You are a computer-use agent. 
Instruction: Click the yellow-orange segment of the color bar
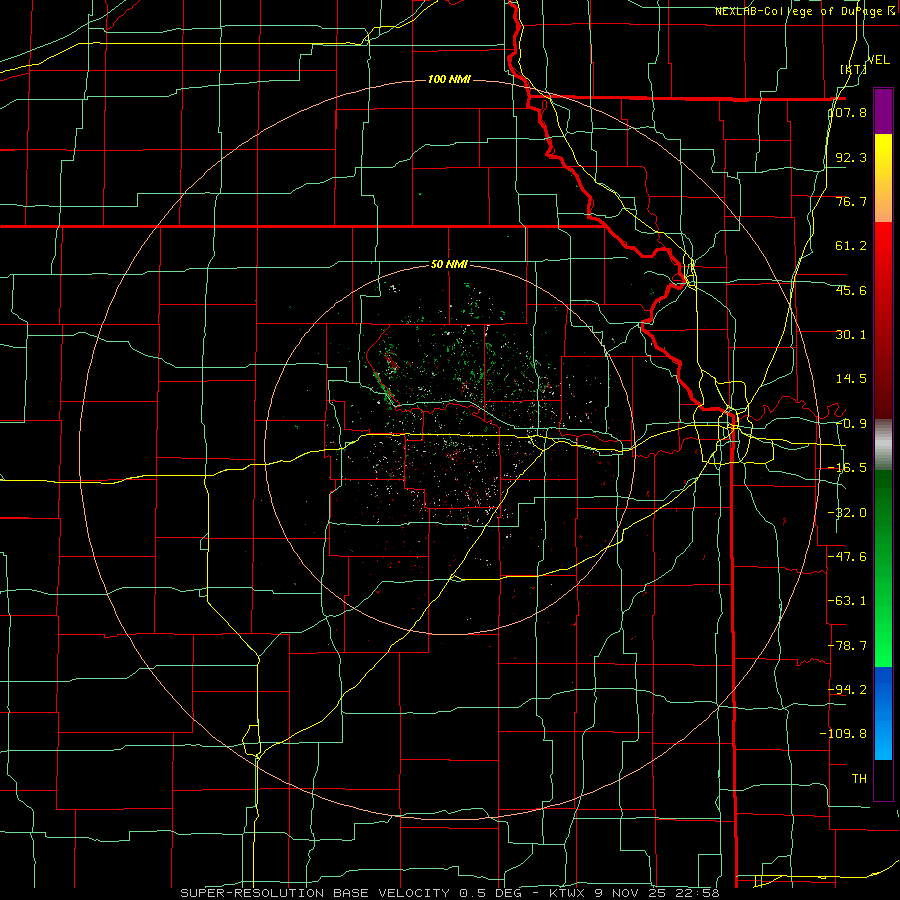click(883, 178)
